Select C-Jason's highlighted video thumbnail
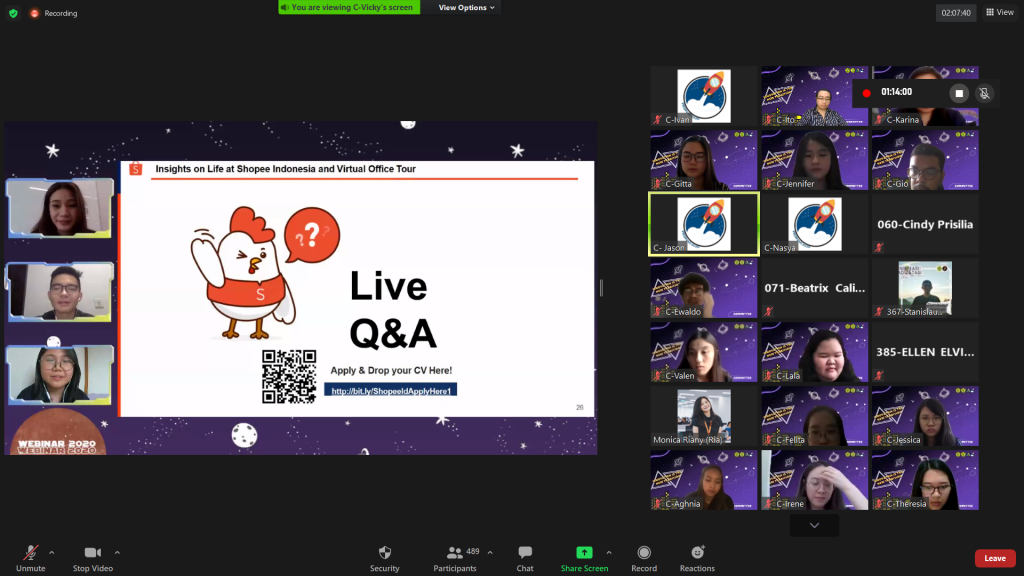The image size is (1024, 576). (703, 224)
